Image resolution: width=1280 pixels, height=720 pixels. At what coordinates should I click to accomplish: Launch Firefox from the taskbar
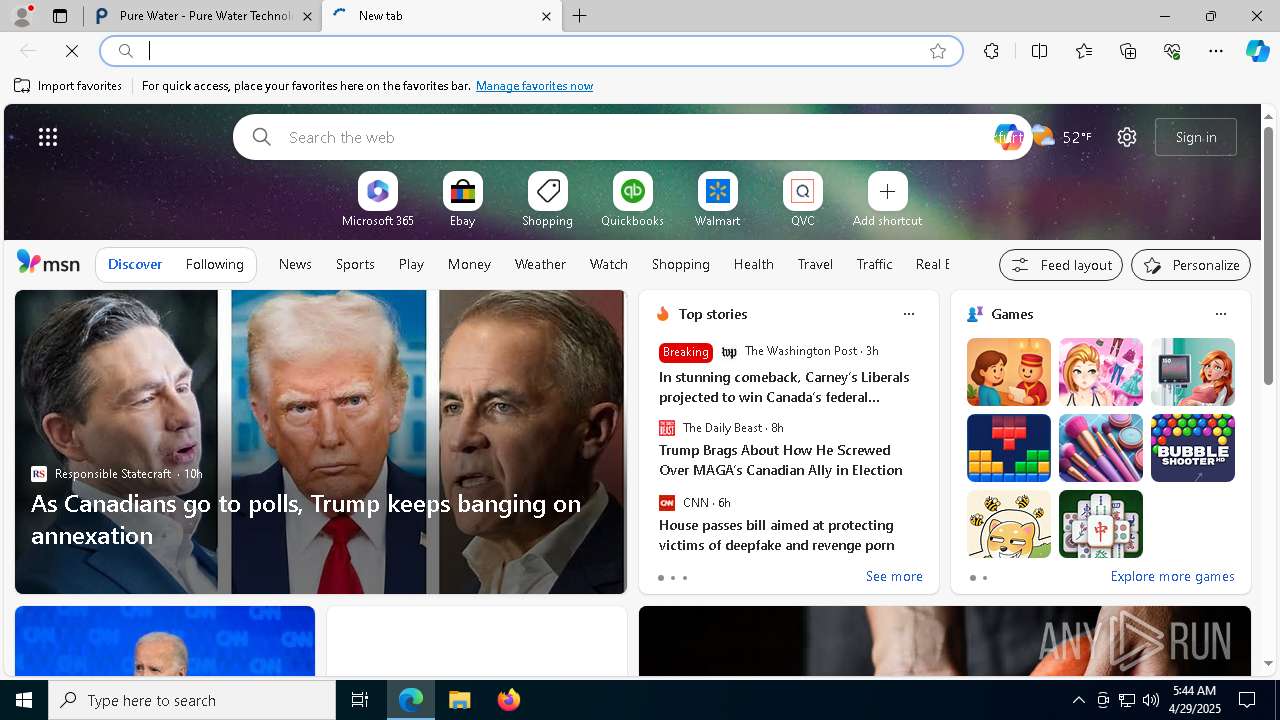pos(509,700)
